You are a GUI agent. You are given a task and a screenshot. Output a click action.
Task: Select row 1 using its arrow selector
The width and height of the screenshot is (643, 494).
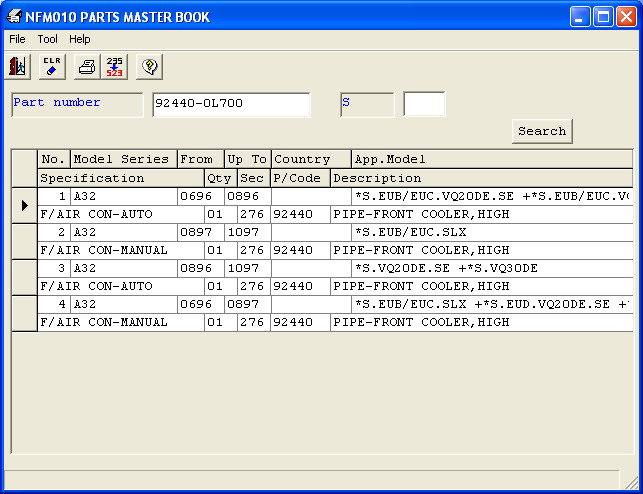click(24, 205)
